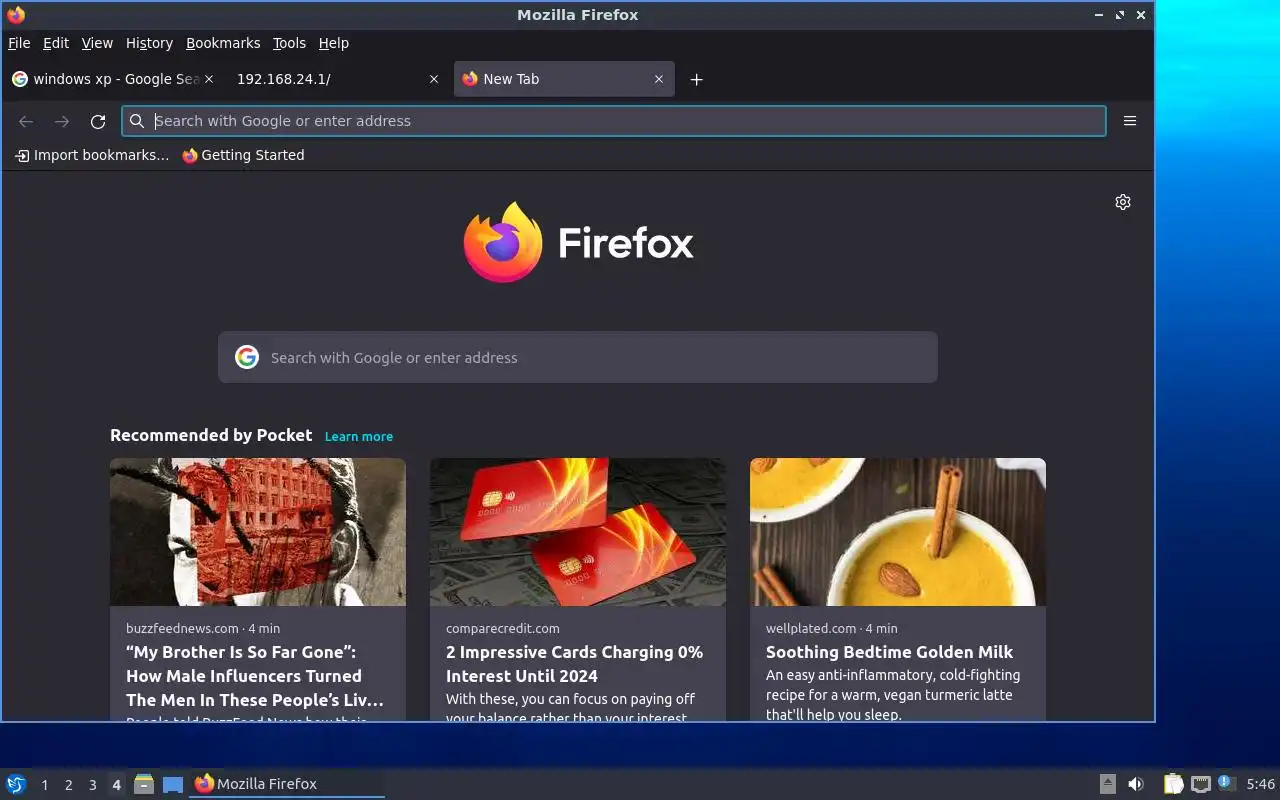Open 'My Brother Is So Far Gone' headline

pos(255,676)
